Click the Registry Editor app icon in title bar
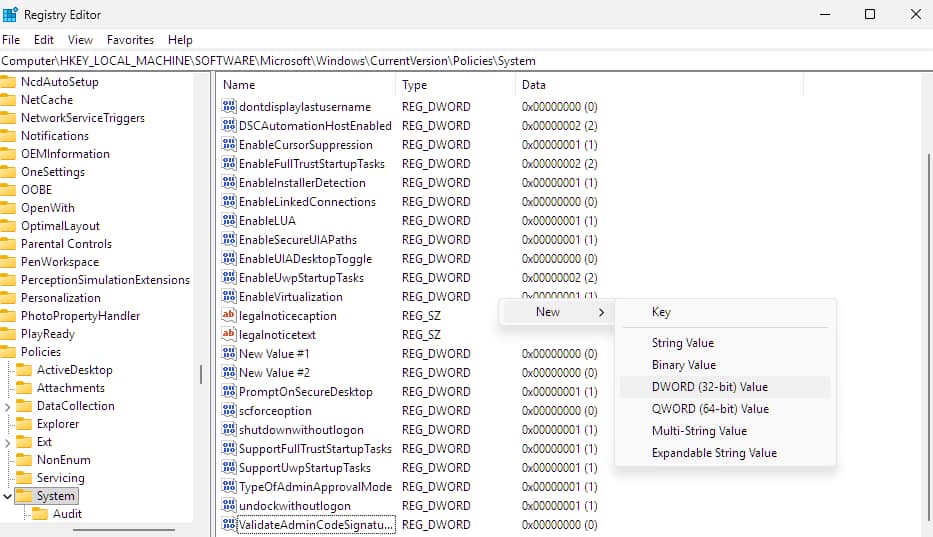 [10, 14]
